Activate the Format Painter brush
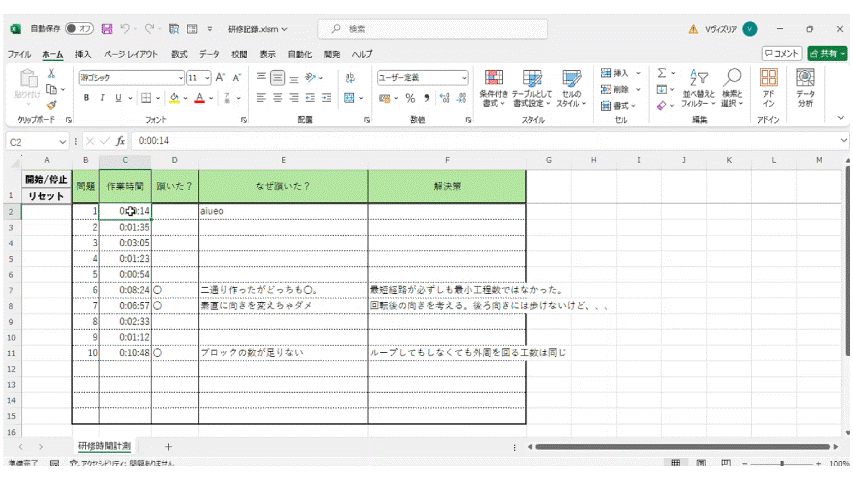This screenshot has width=853, height=480. point(51,105)
